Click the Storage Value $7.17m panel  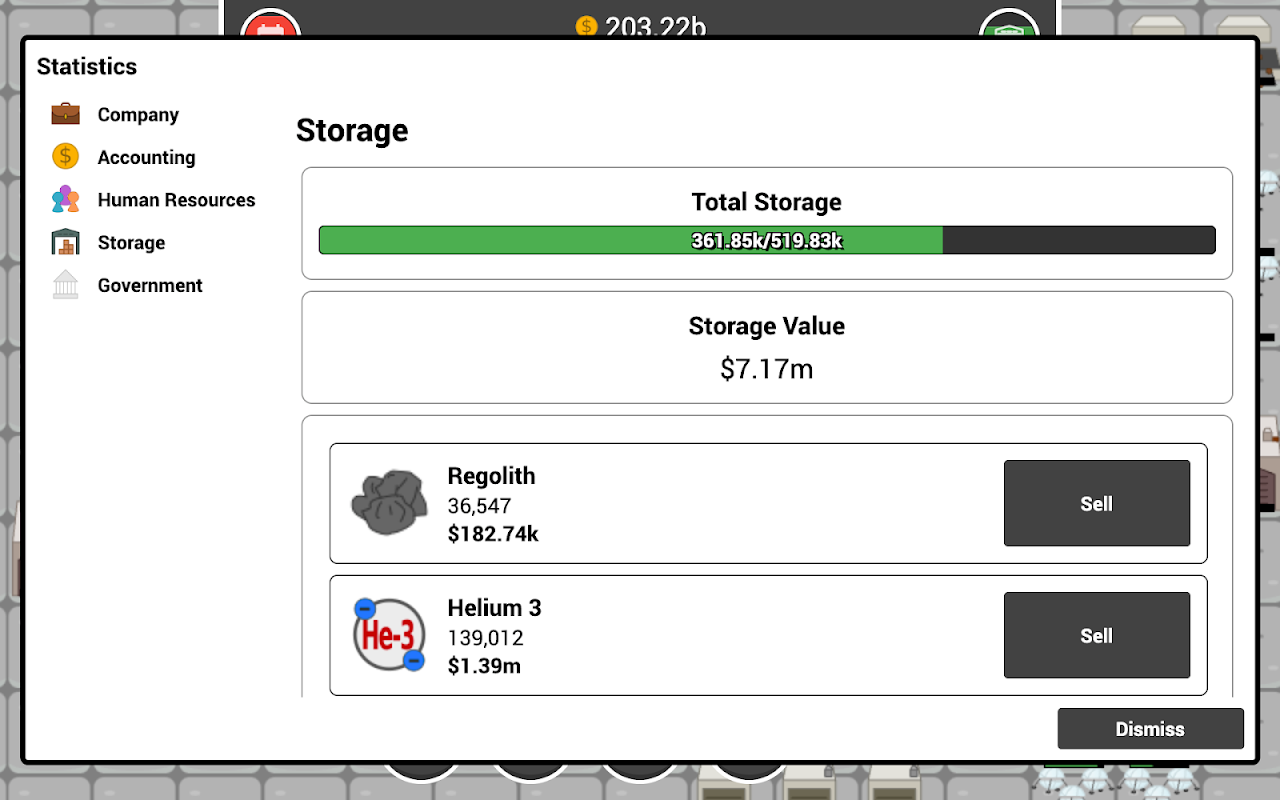pyautogui.click(x=767, y=347)
